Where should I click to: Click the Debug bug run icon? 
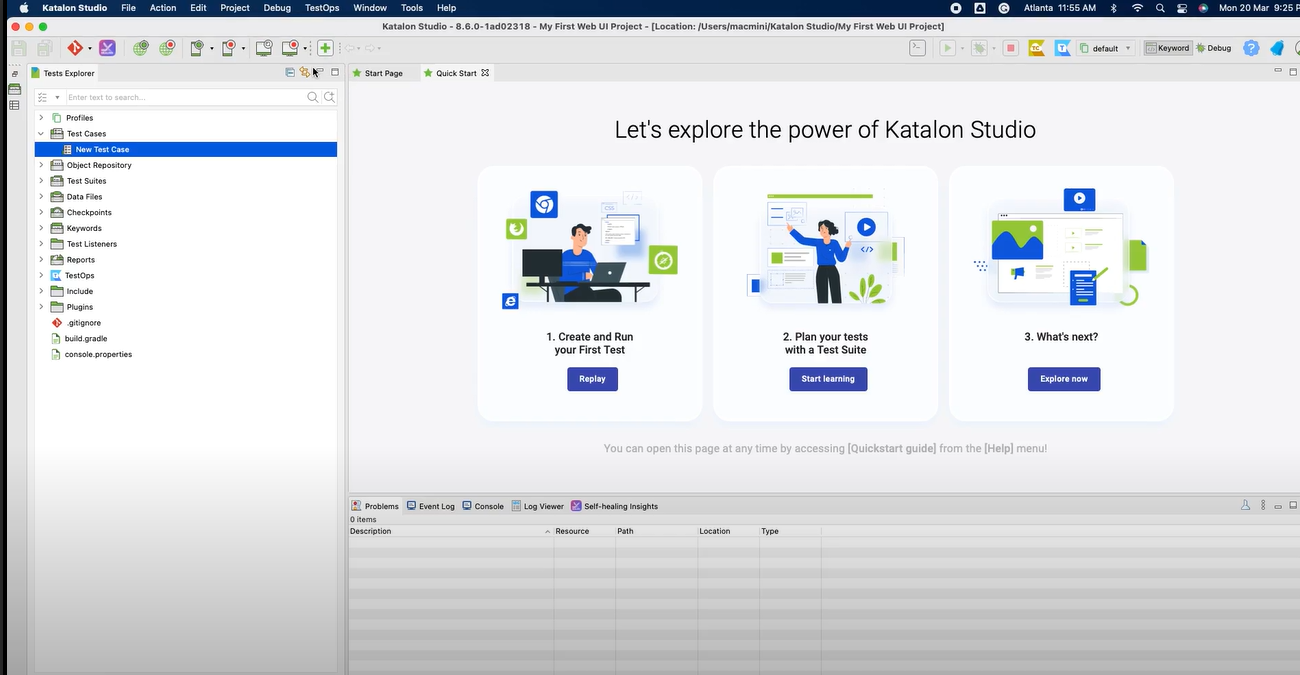(980, 48)
